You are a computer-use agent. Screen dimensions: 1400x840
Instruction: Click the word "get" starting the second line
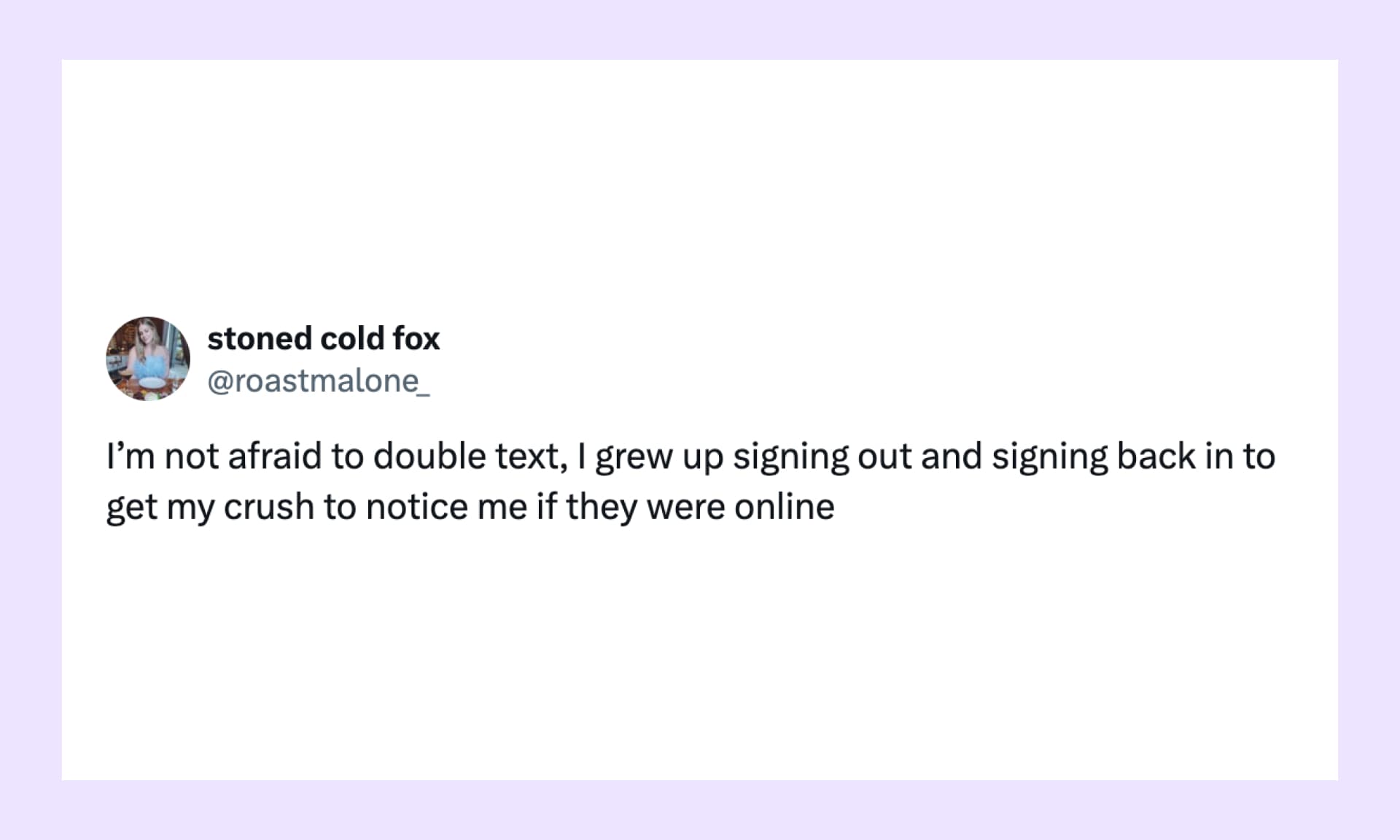point(131,508)
